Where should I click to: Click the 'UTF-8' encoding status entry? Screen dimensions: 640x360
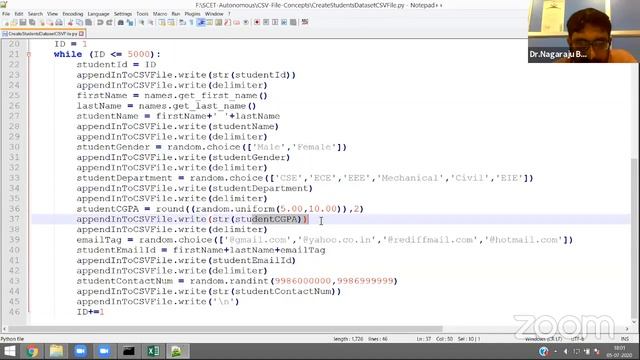(578, 339)
